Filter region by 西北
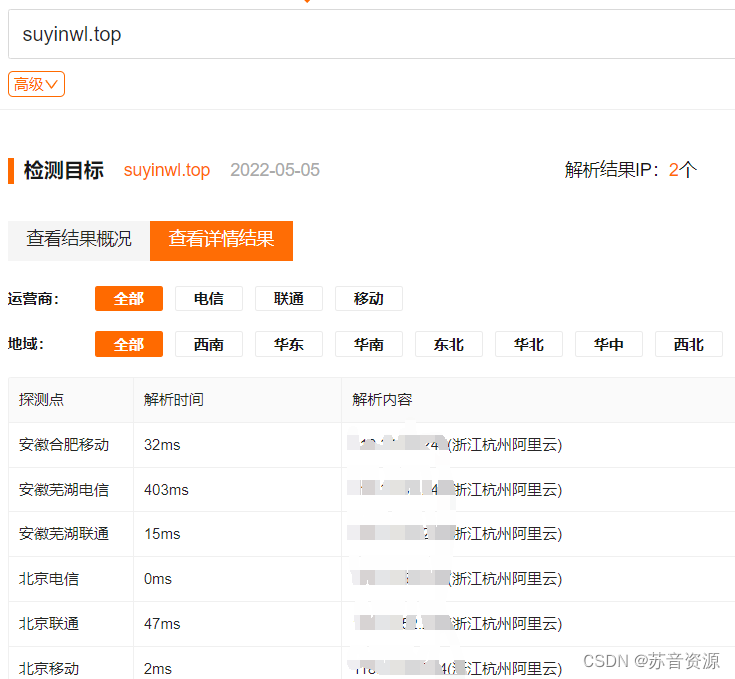The width and height of the screenshot is (735, 679). pyautogui.click(x=689, y=344)
